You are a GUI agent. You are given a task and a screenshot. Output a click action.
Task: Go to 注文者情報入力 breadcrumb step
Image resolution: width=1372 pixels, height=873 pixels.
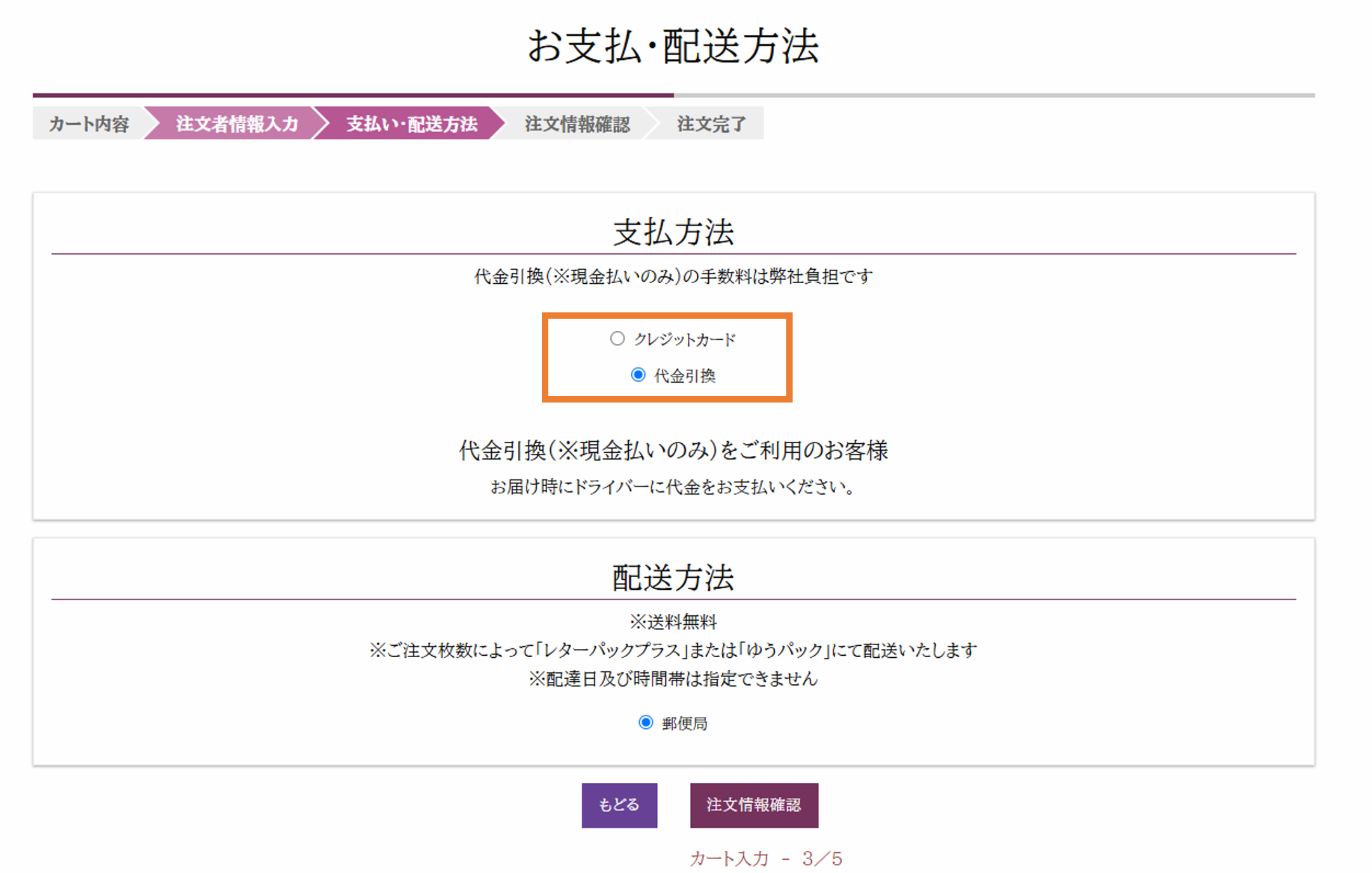pos(236,124)
